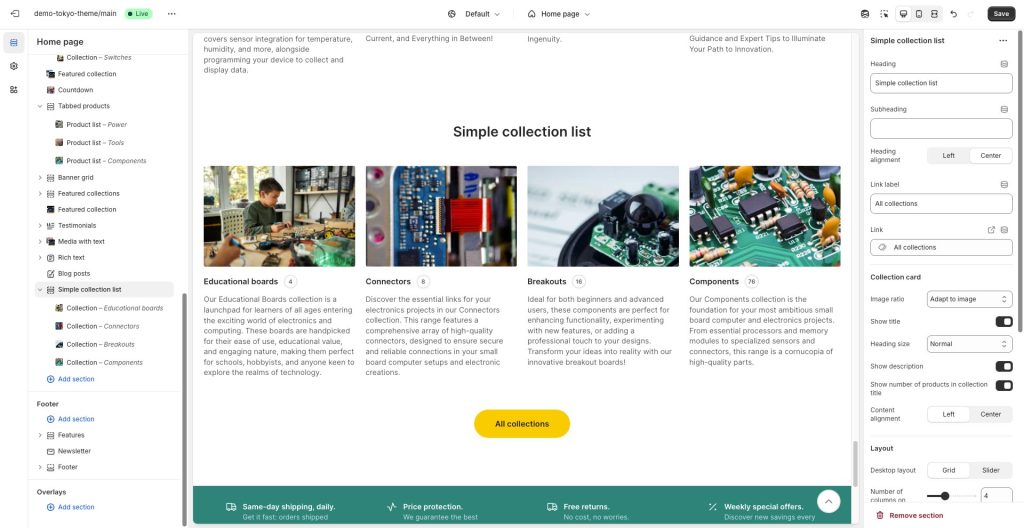This screenshot has height=528, width=1024.
Task: Choose Grid desktop layout
Action: point(948,470)
